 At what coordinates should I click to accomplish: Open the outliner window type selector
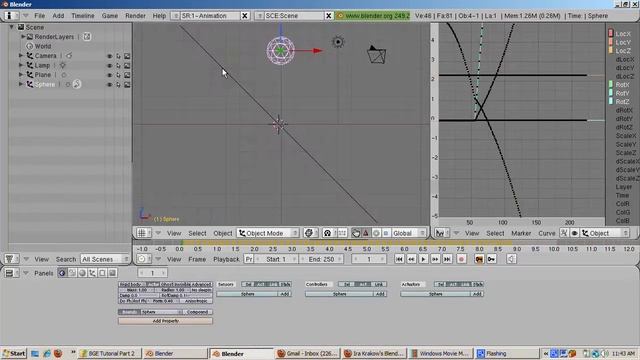coord(11,259)
